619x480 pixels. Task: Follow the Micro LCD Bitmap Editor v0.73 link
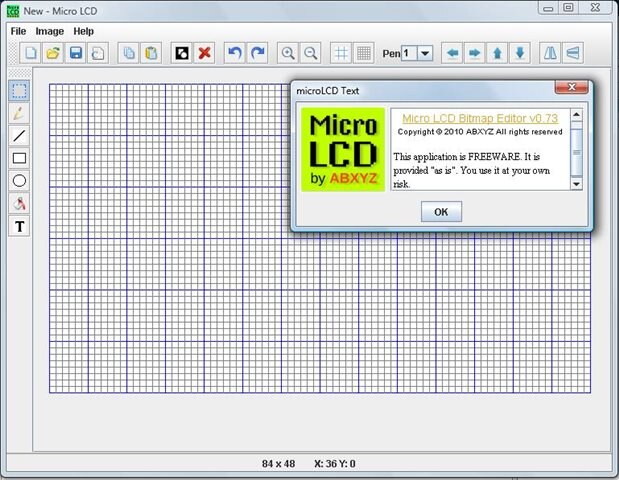(x=480, y=118)
